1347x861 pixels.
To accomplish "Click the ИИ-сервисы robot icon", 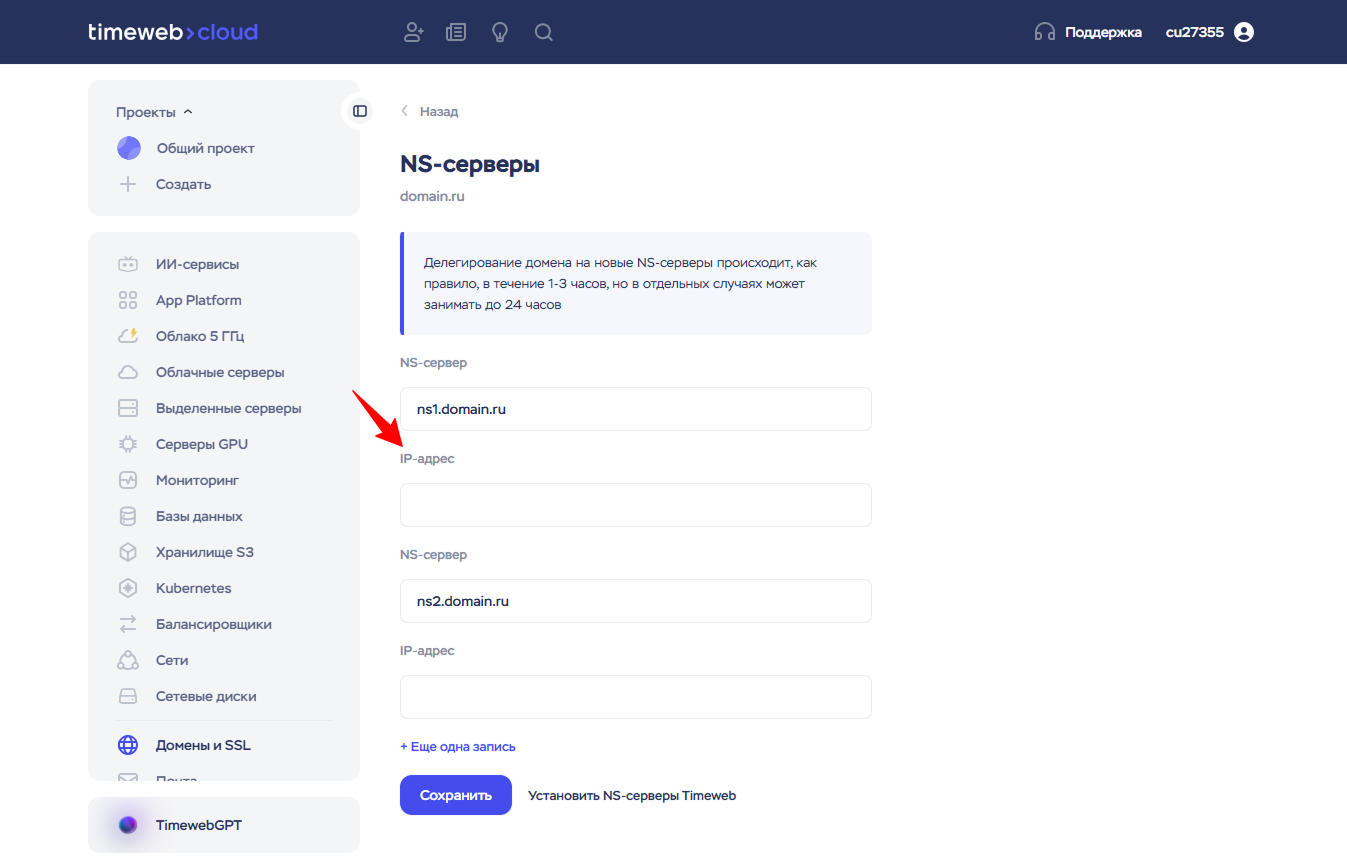I will click(x=128, y=264).
